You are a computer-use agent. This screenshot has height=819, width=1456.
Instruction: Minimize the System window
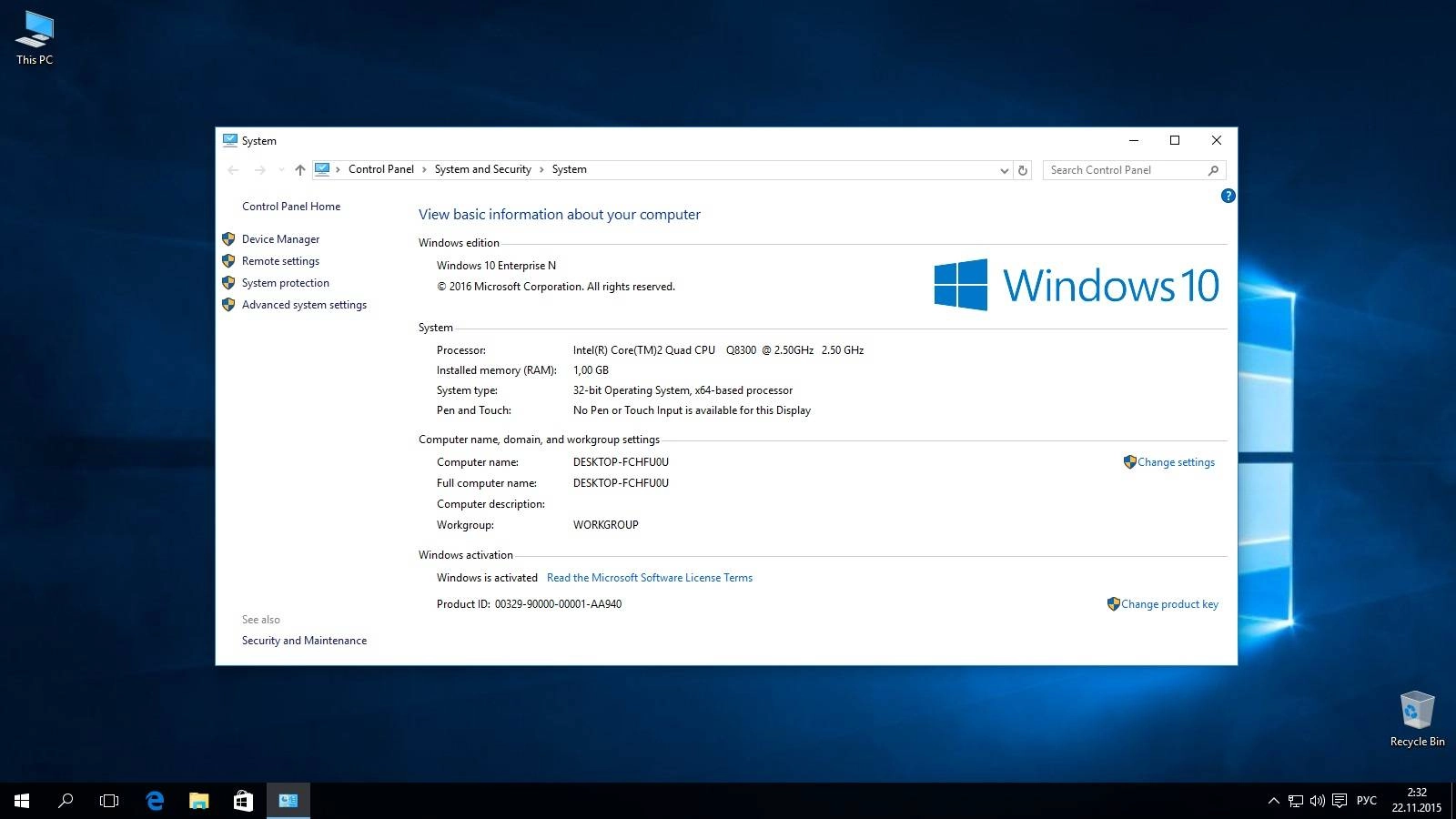point(1134,140)
